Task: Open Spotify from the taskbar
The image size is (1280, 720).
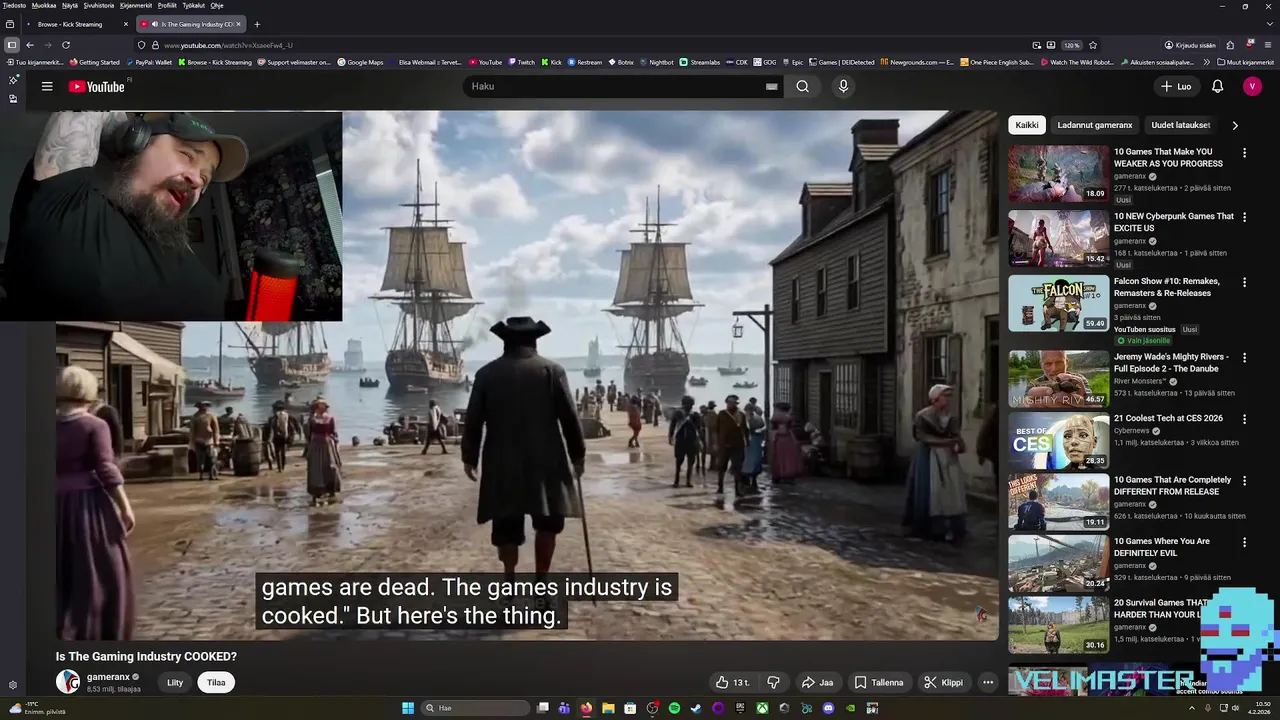Action: [x=674, y=708]
